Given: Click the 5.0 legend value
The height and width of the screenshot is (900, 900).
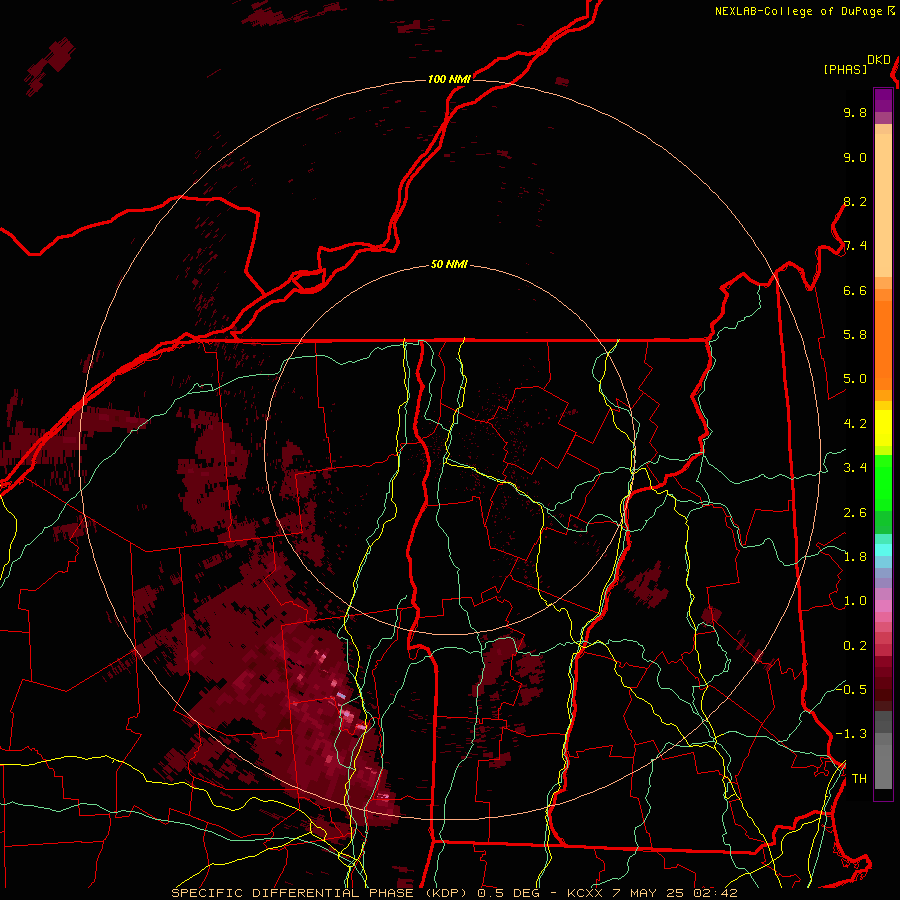Looking at the screenshot, I should [x=855, y=379].
